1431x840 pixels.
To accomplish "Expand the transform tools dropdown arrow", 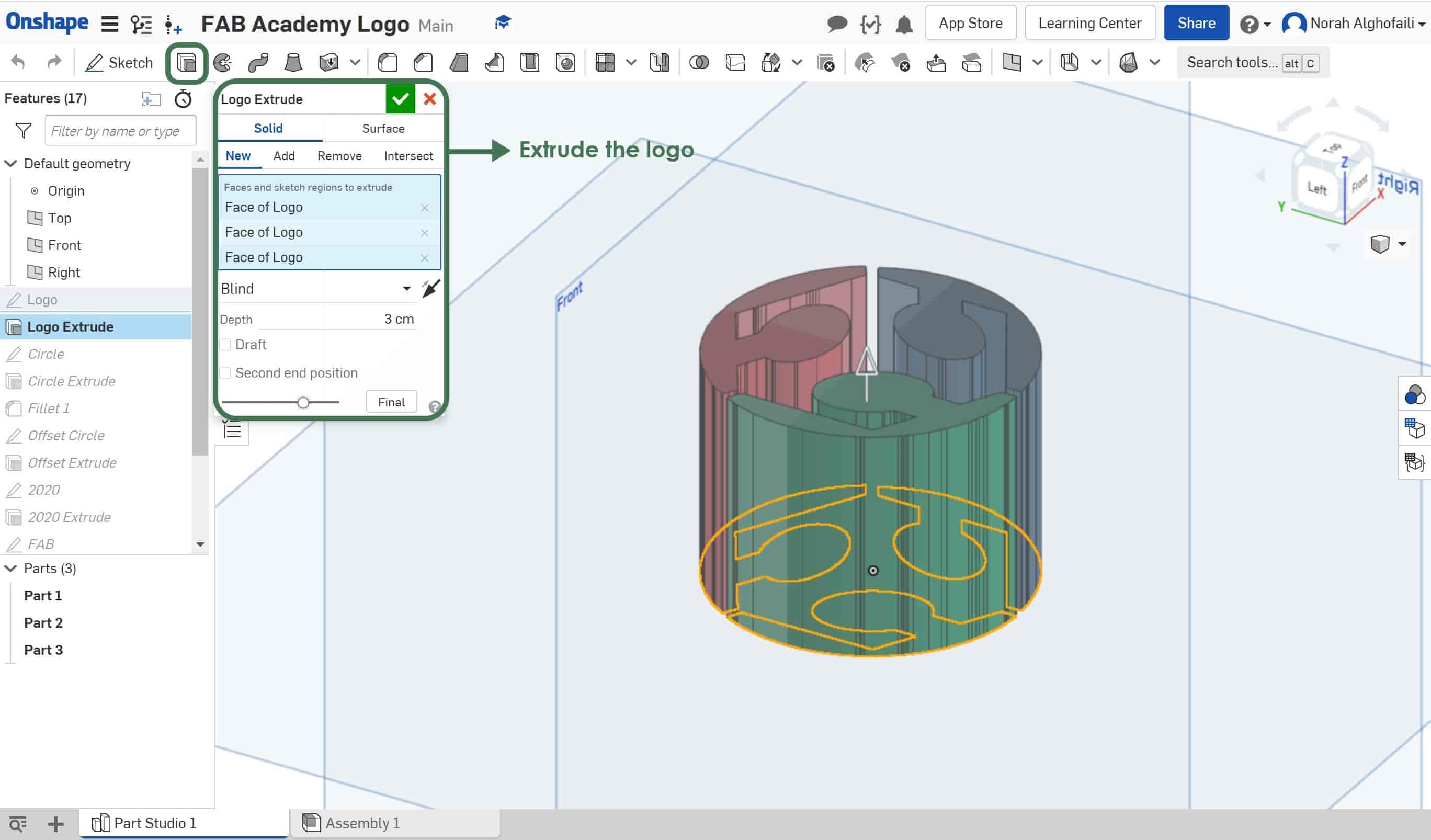I will point(797,62).
